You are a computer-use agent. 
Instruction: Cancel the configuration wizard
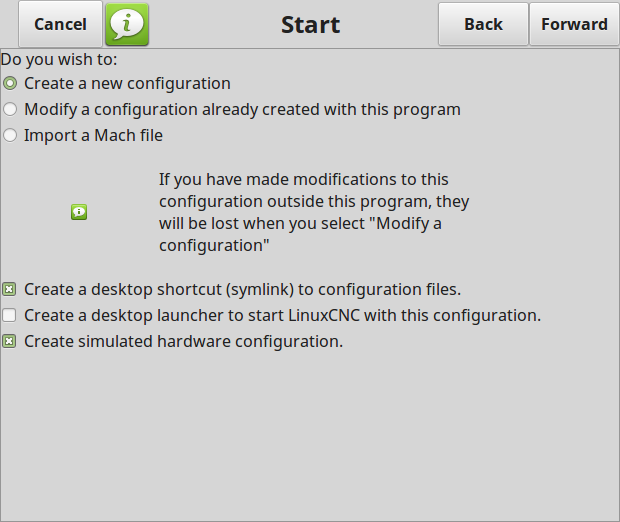click(x=60, y=24)
